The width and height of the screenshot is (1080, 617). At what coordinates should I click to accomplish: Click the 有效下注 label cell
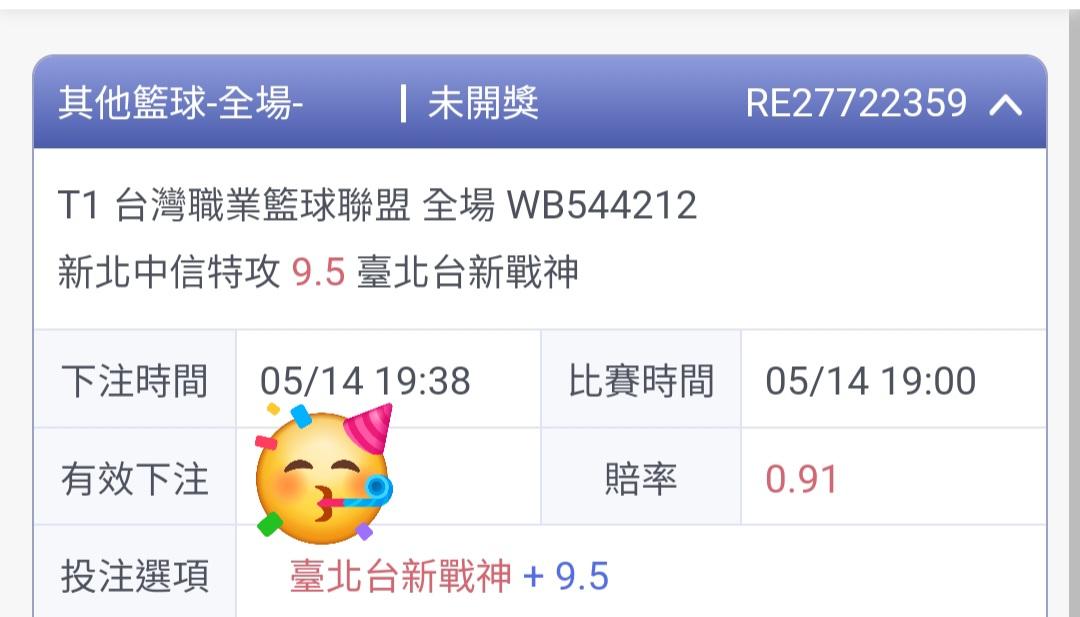pyautogui.click(x=135, y=477)
